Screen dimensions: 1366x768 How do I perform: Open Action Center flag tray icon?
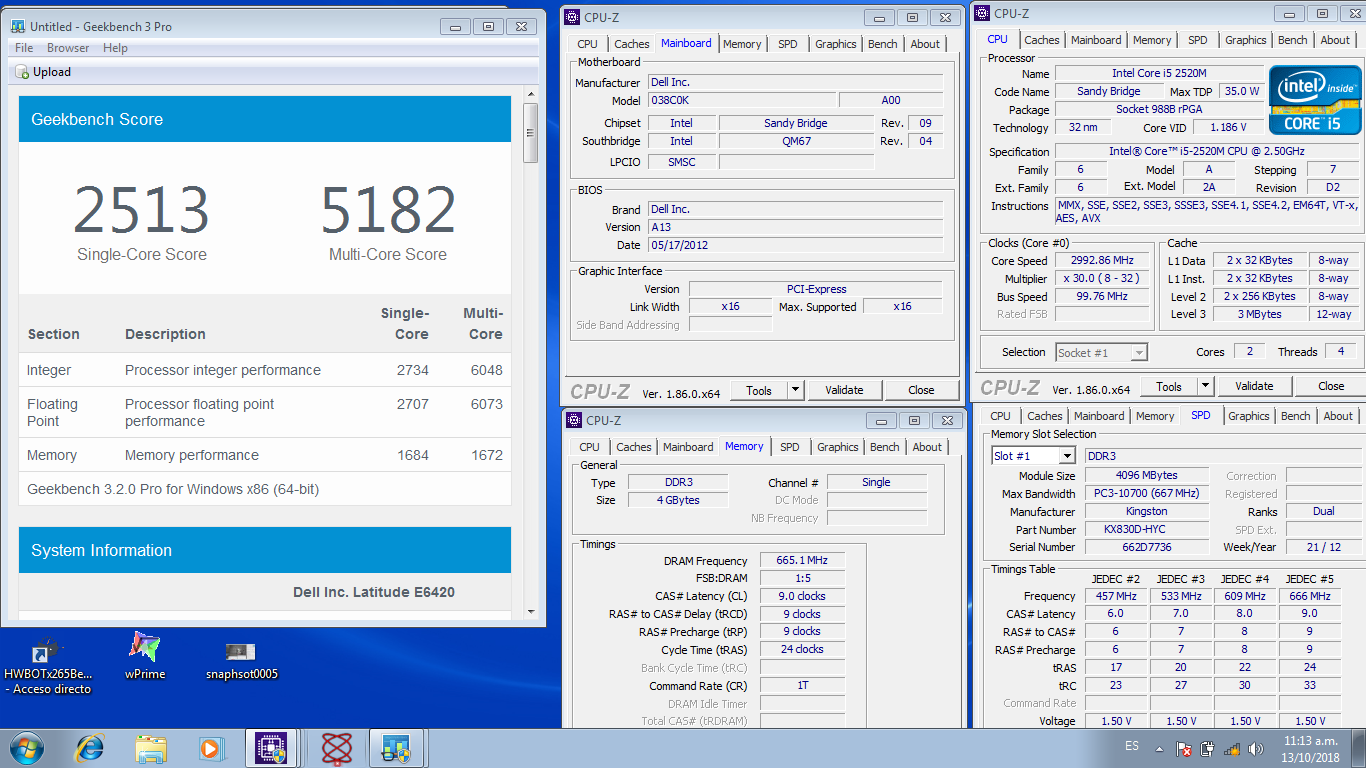coord(1184,748)
